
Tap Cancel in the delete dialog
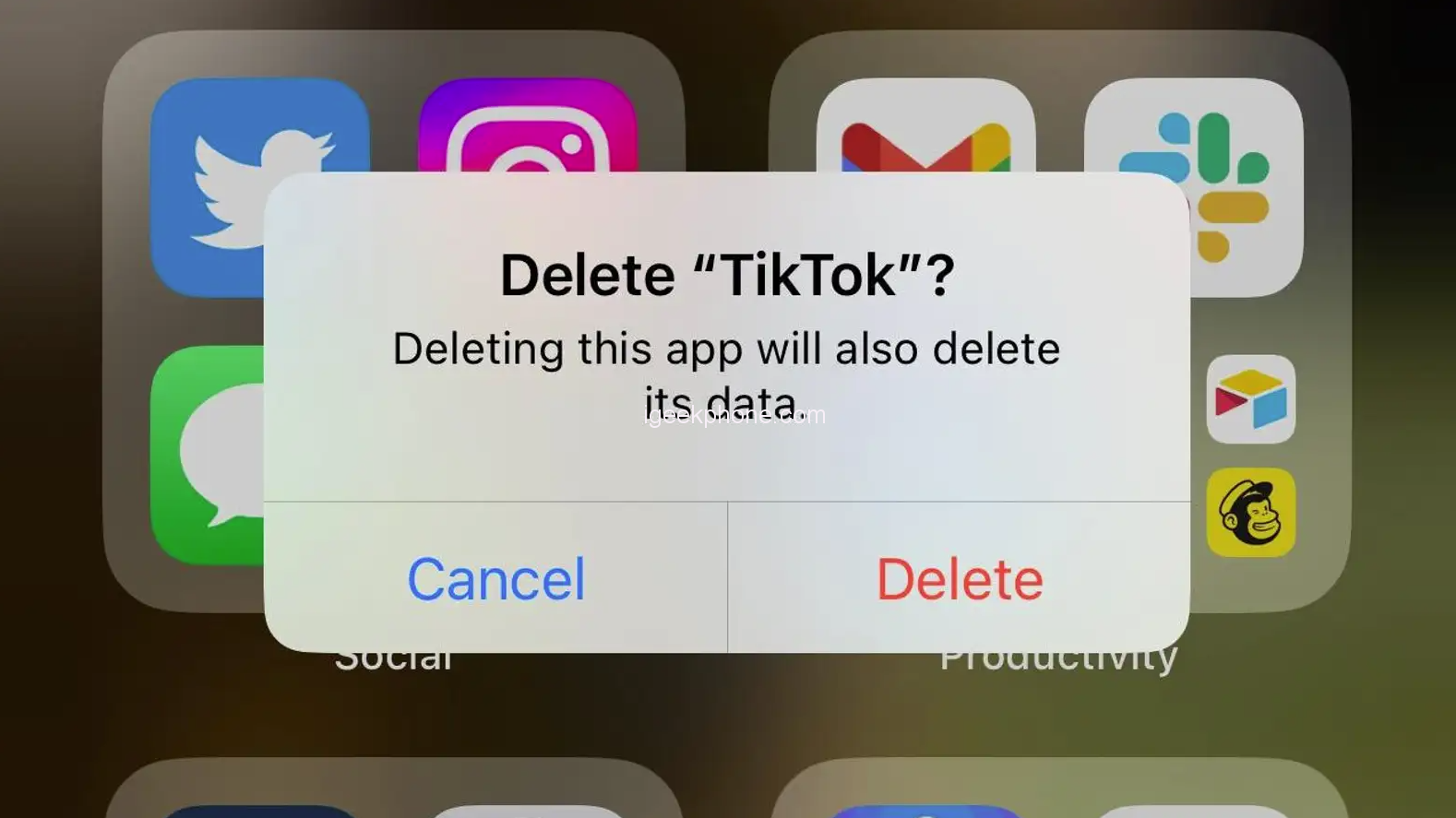click(x=495, y=578)
